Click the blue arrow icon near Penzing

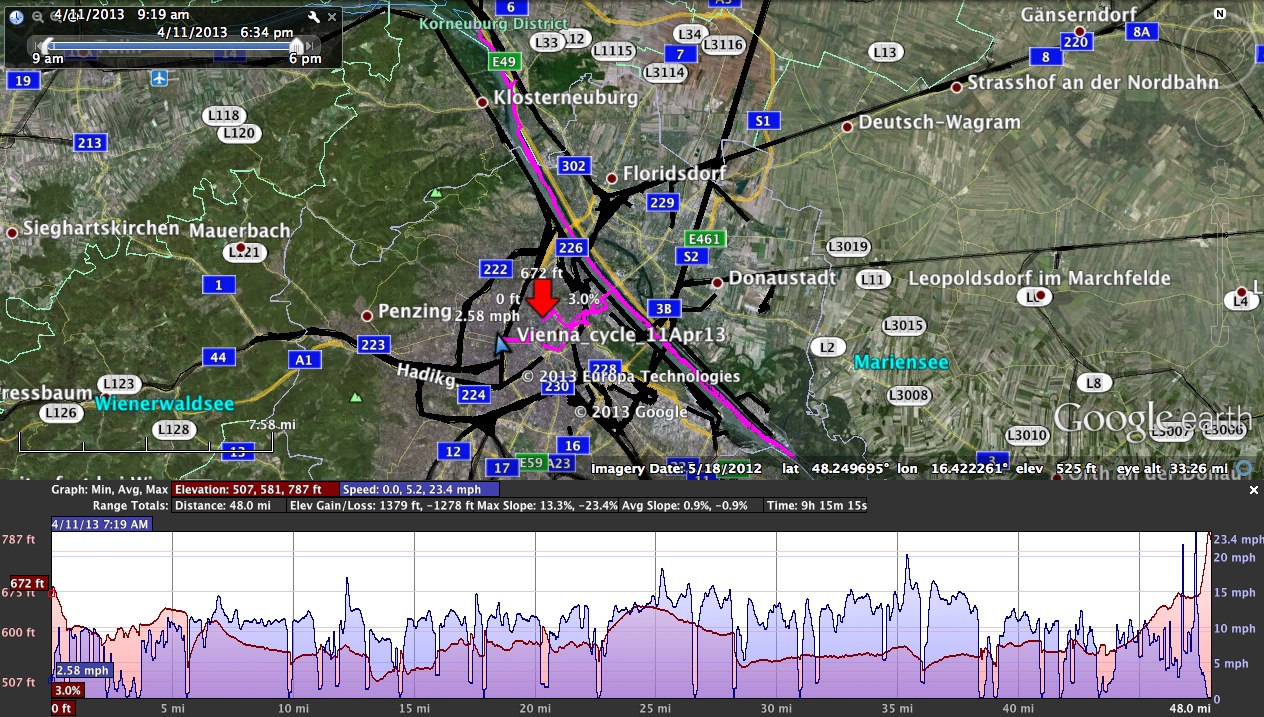click(502, 345)
